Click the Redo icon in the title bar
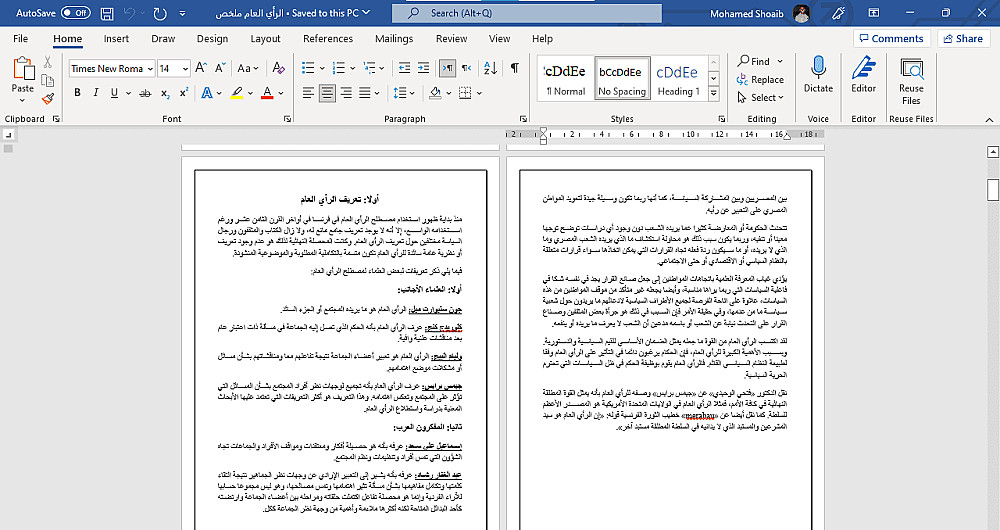Viewport: 1000px width, 530px height. click(160, 13)
